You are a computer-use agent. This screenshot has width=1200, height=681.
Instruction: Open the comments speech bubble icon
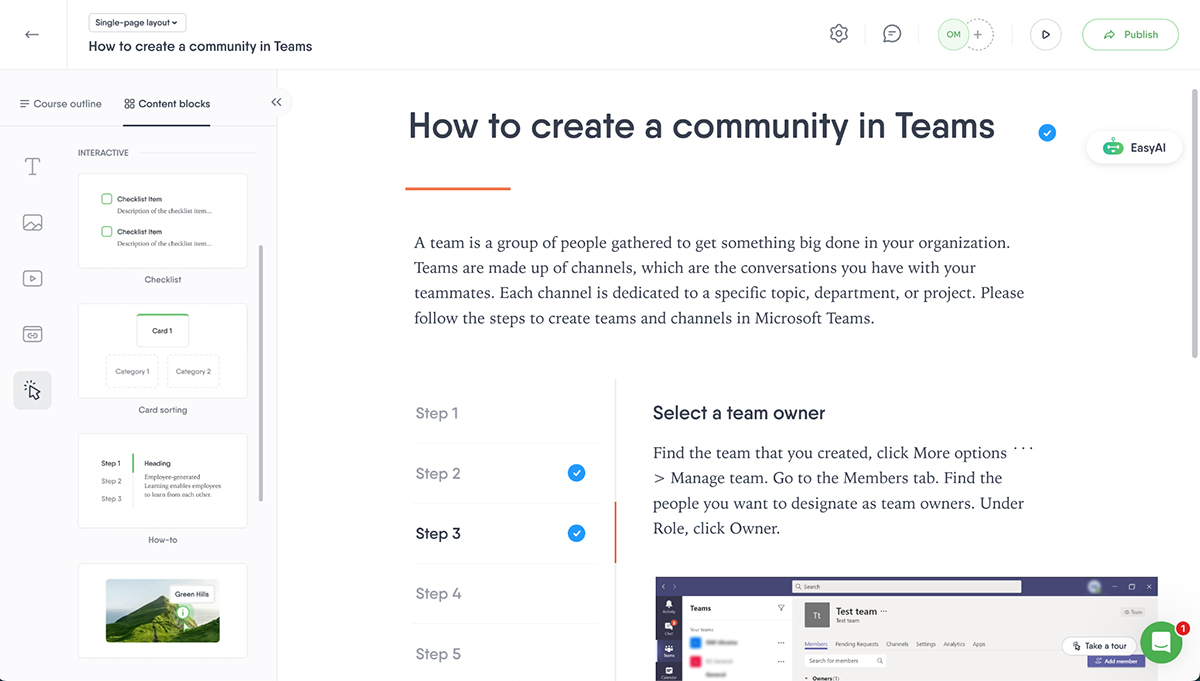pyautogui.click(x=892, y=34)
